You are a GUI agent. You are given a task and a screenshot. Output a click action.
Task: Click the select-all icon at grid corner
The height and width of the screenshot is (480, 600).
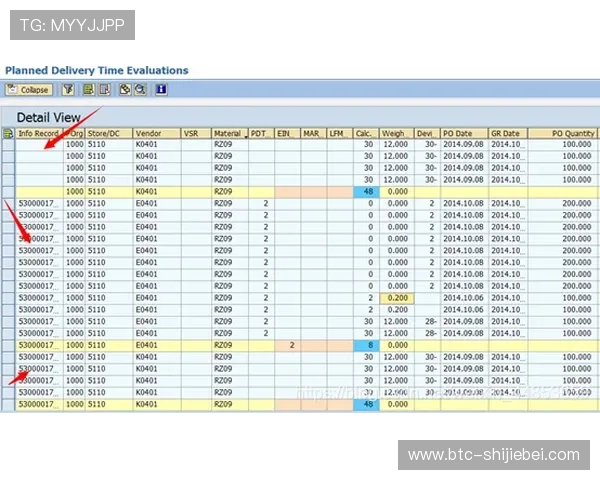8,132
